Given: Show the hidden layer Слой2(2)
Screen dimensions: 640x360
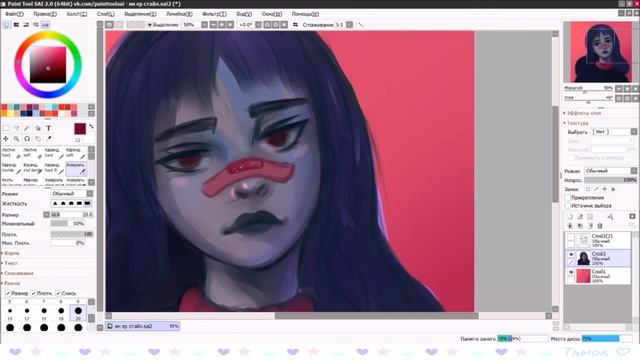Looking at the screenshot, I should pos(571,236).
